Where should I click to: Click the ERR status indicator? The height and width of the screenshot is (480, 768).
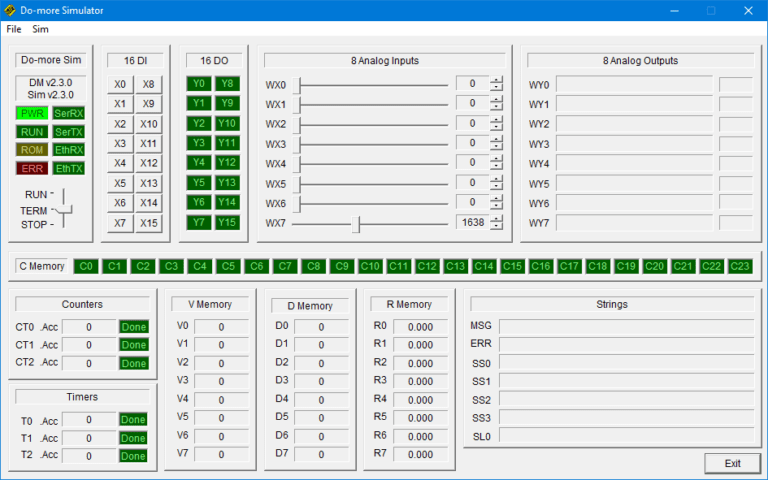pos(32,168)
